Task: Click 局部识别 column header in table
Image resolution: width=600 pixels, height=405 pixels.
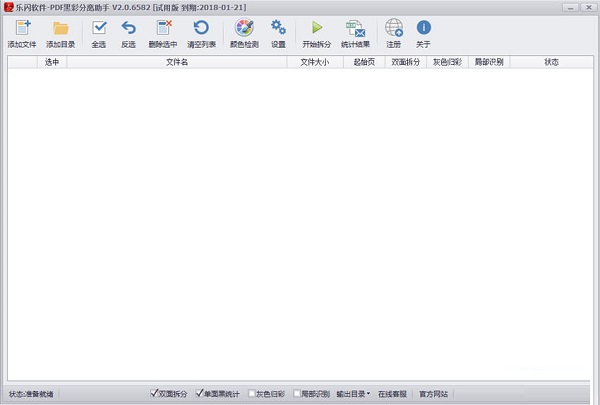Action: coord(489,62)
